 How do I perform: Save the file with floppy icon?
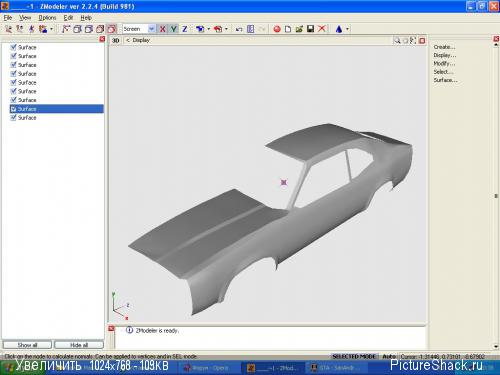310,29
